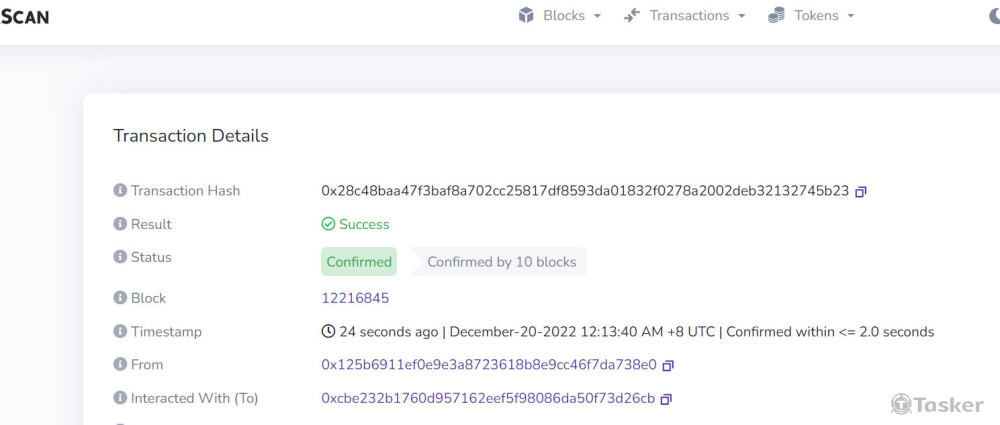1000x425 pixels.
Task: Click info icon beside Block
Action: point(120,298)
